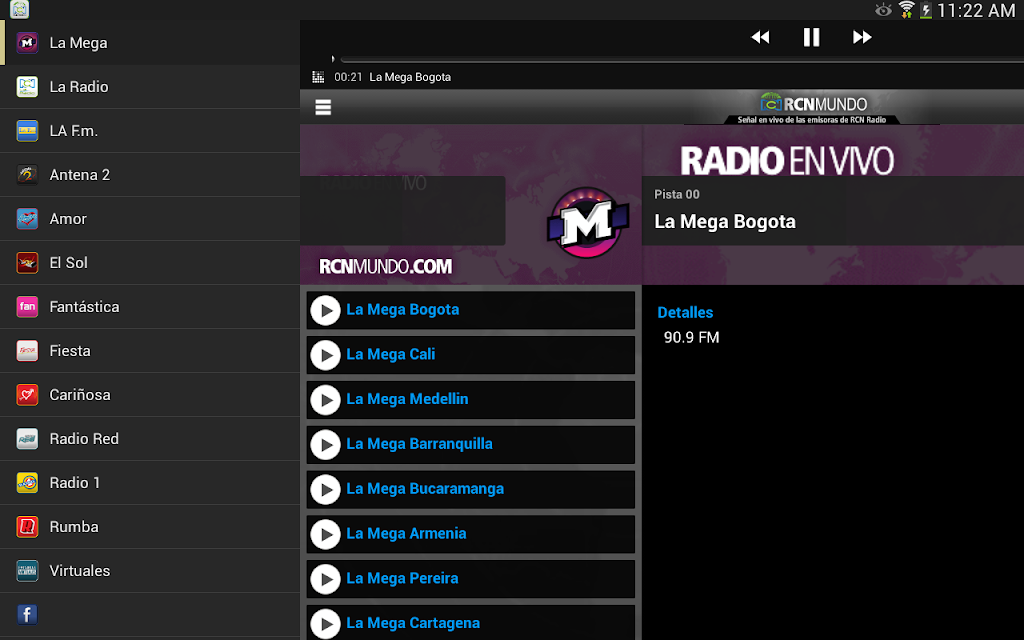Viewport: 1024px width, 640px height.
Task: Open the La Mega Bogota link
Action: point(402,310)
